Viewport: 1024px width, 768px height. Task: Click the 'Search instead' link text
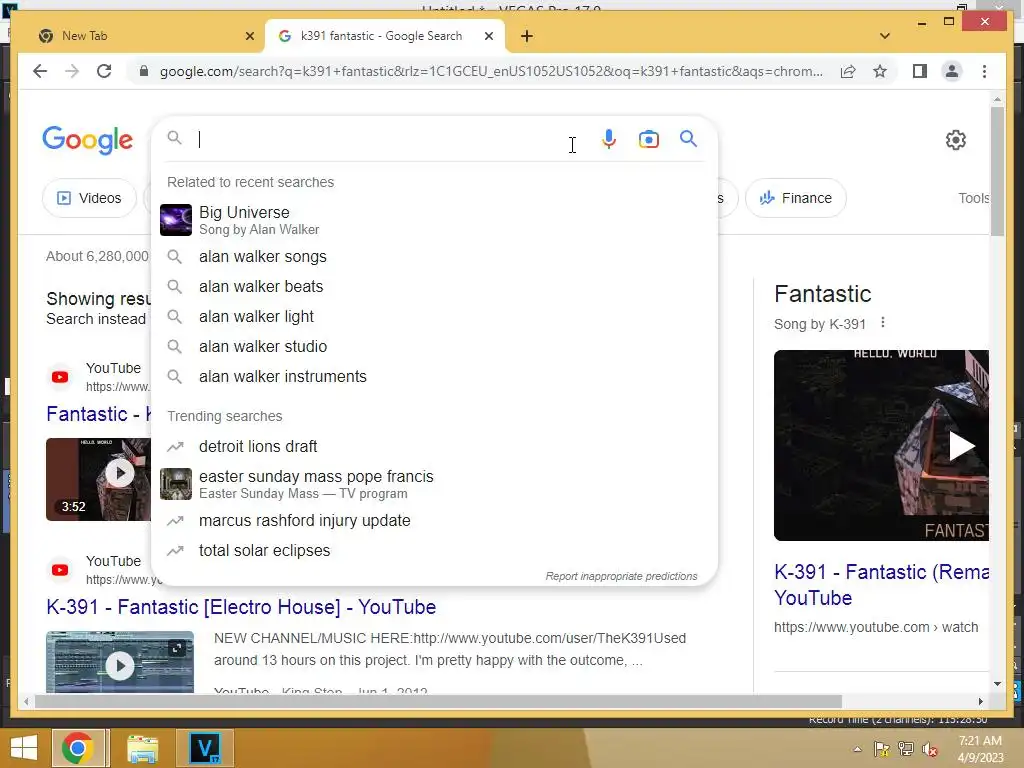tap(95, 319)
